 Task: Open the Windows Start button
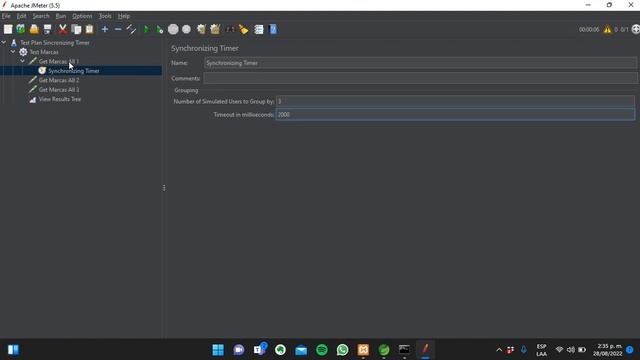click(218, 350)
